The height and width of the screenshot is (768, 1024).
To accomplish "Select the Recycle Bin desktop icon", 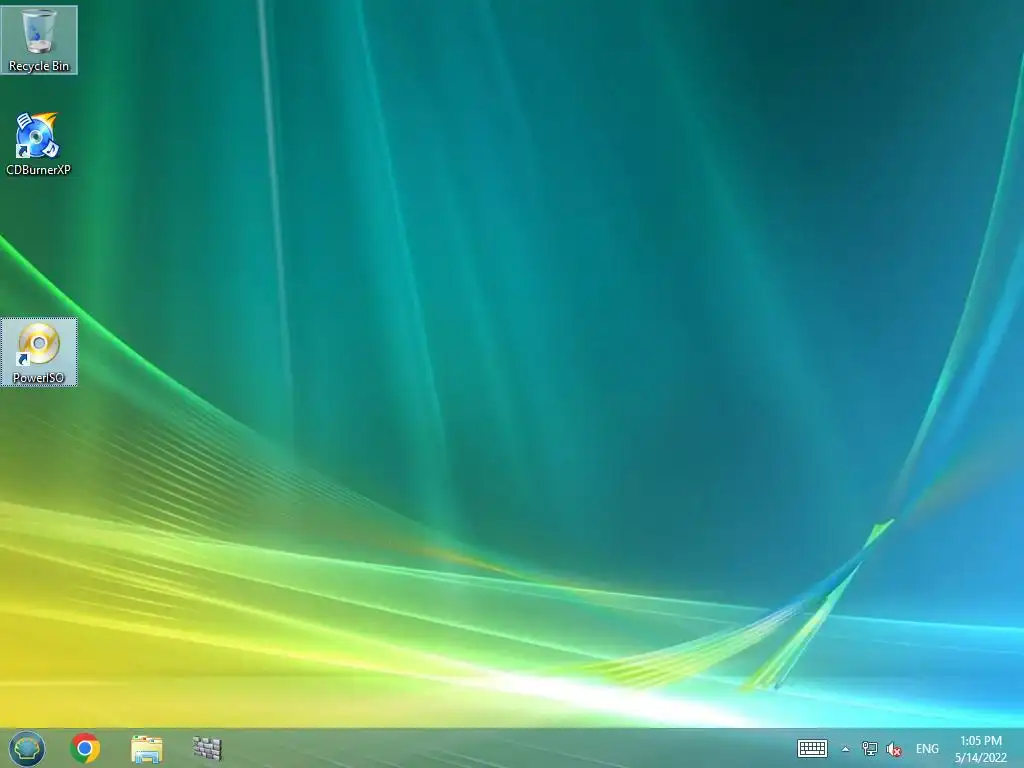I will (39, 40).
